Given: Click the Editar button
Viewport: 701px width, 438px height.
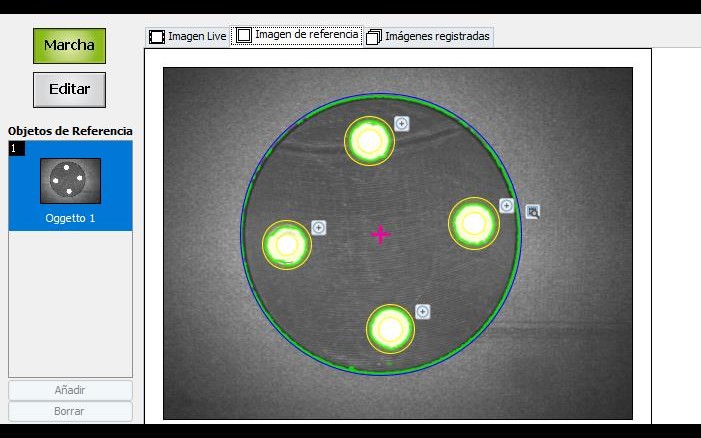Looking at the screenshot, I should (x=69, y=89).
